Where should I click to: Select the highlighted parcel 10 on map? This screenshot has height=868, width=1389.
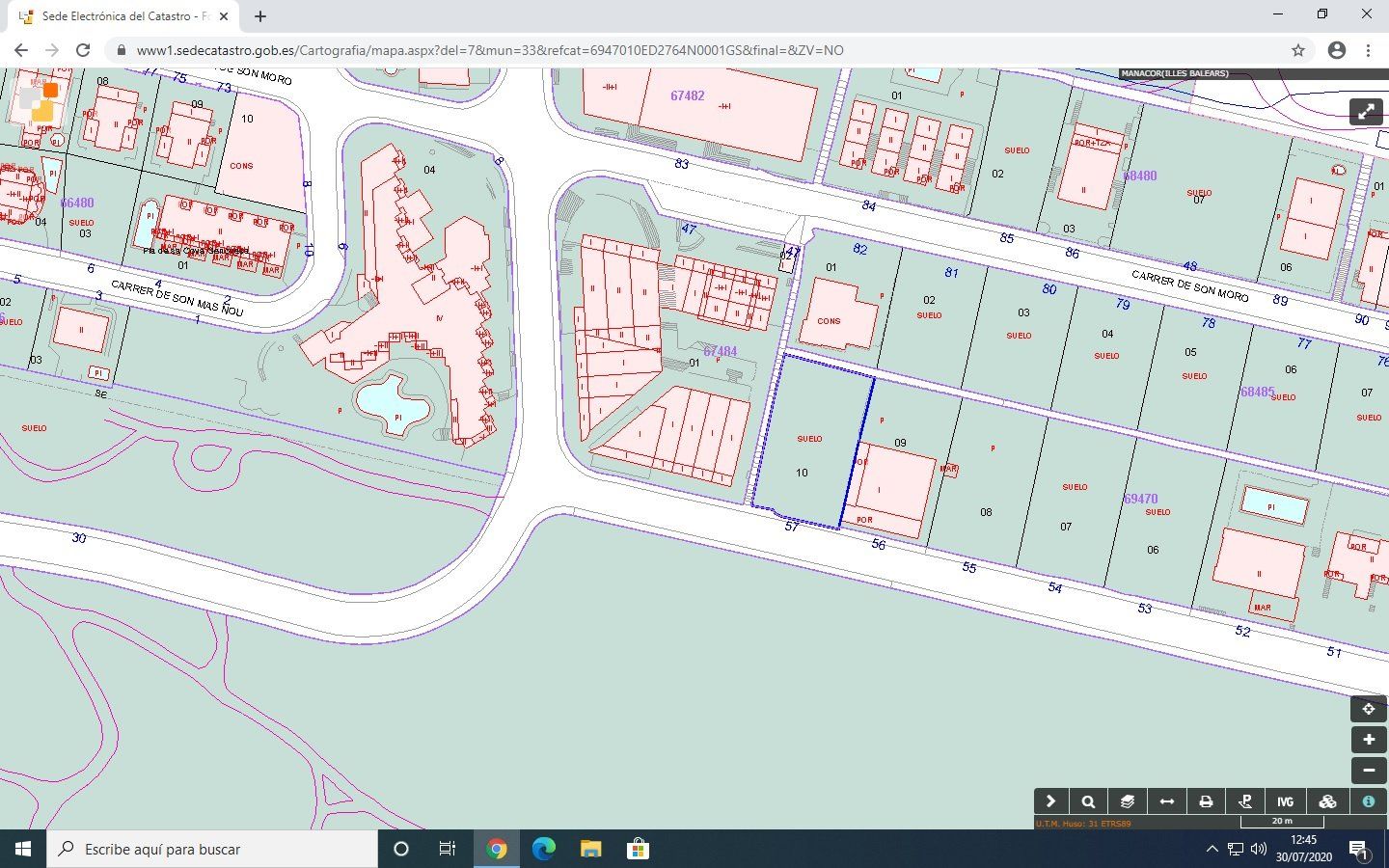point(808,453)
